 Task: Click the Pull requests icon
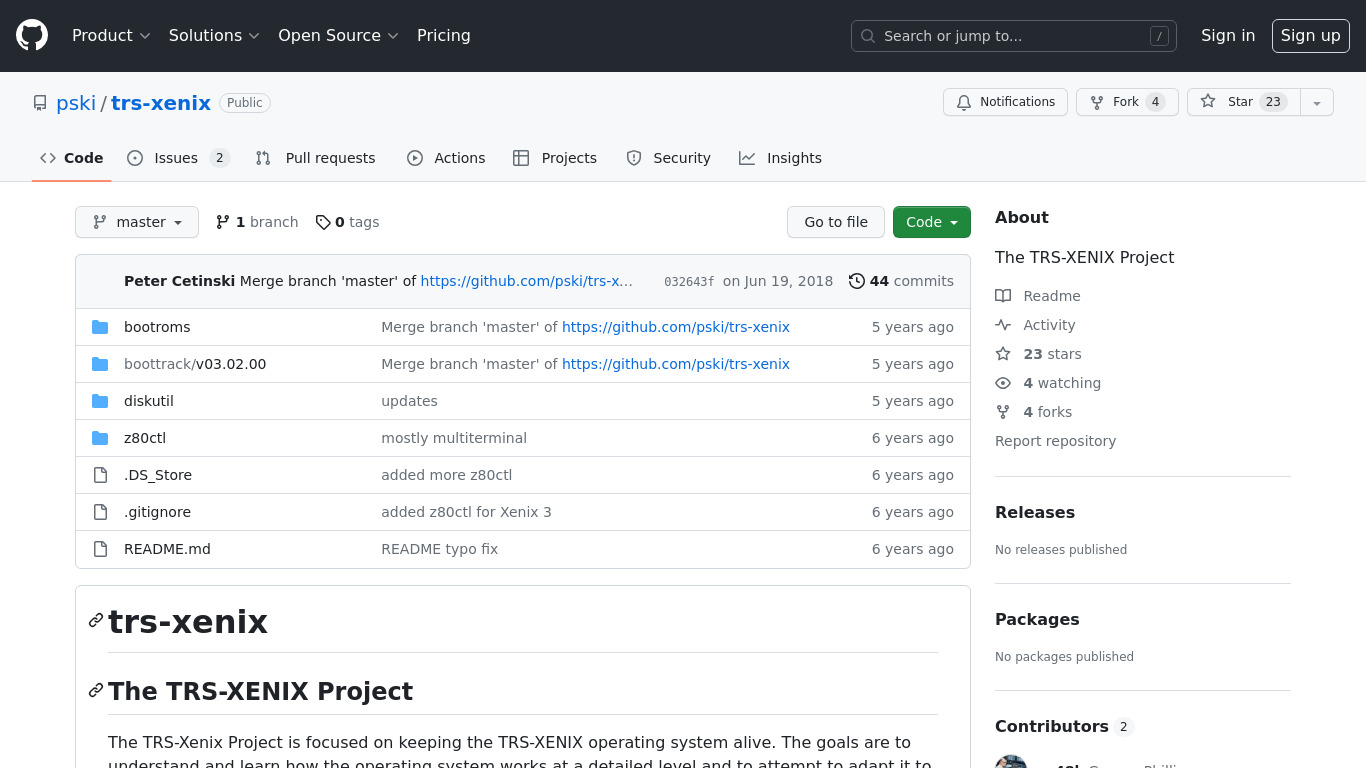tap(263, 158)
